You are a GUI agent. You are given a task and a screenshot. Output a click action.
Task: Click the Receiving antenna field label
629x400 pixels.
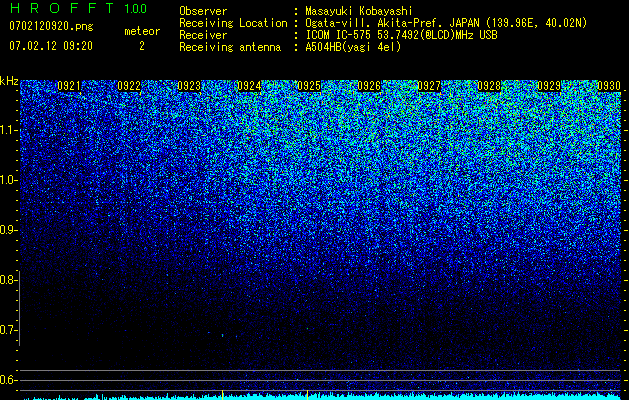click(x=230, y=47)
